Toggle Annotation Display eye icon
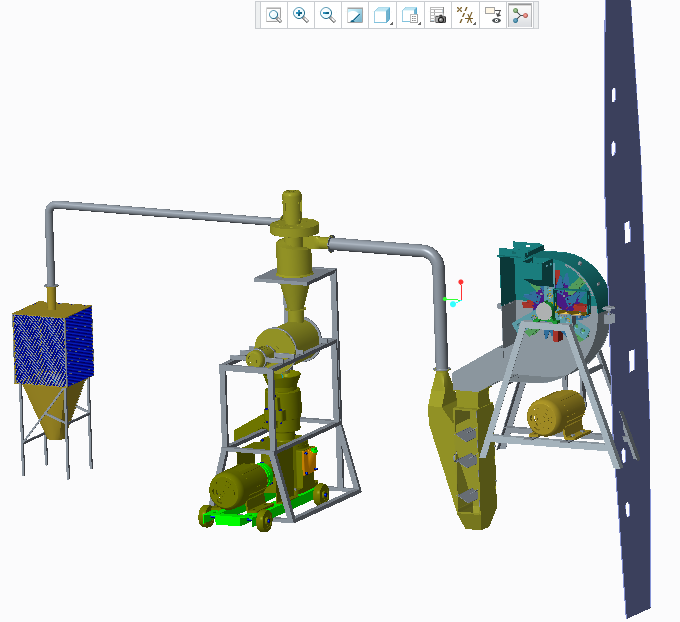This screenshot has height=622, width=680. [493, 15]
